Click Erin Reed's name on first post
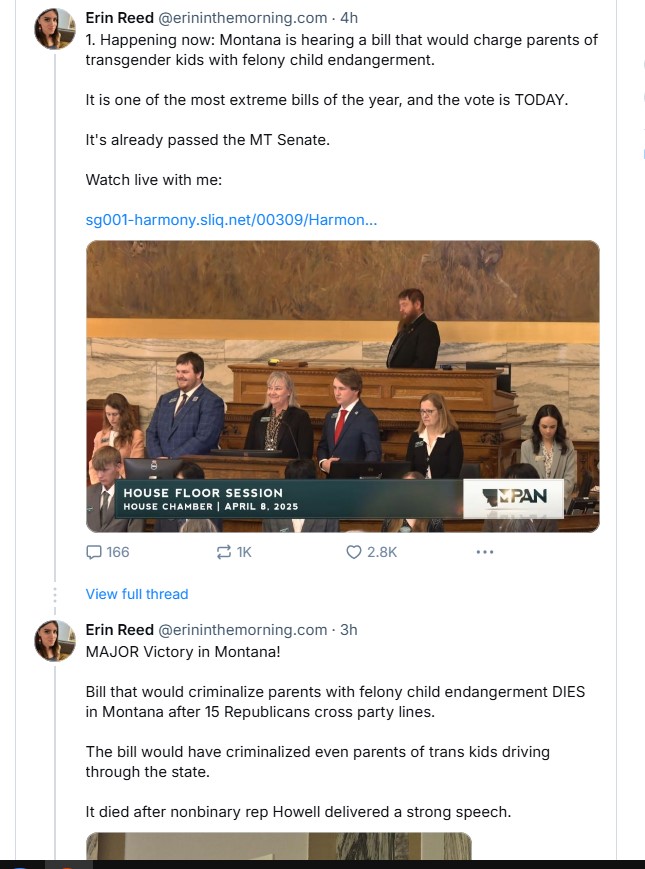The image size is (645, 869). (x=120, y=18)
